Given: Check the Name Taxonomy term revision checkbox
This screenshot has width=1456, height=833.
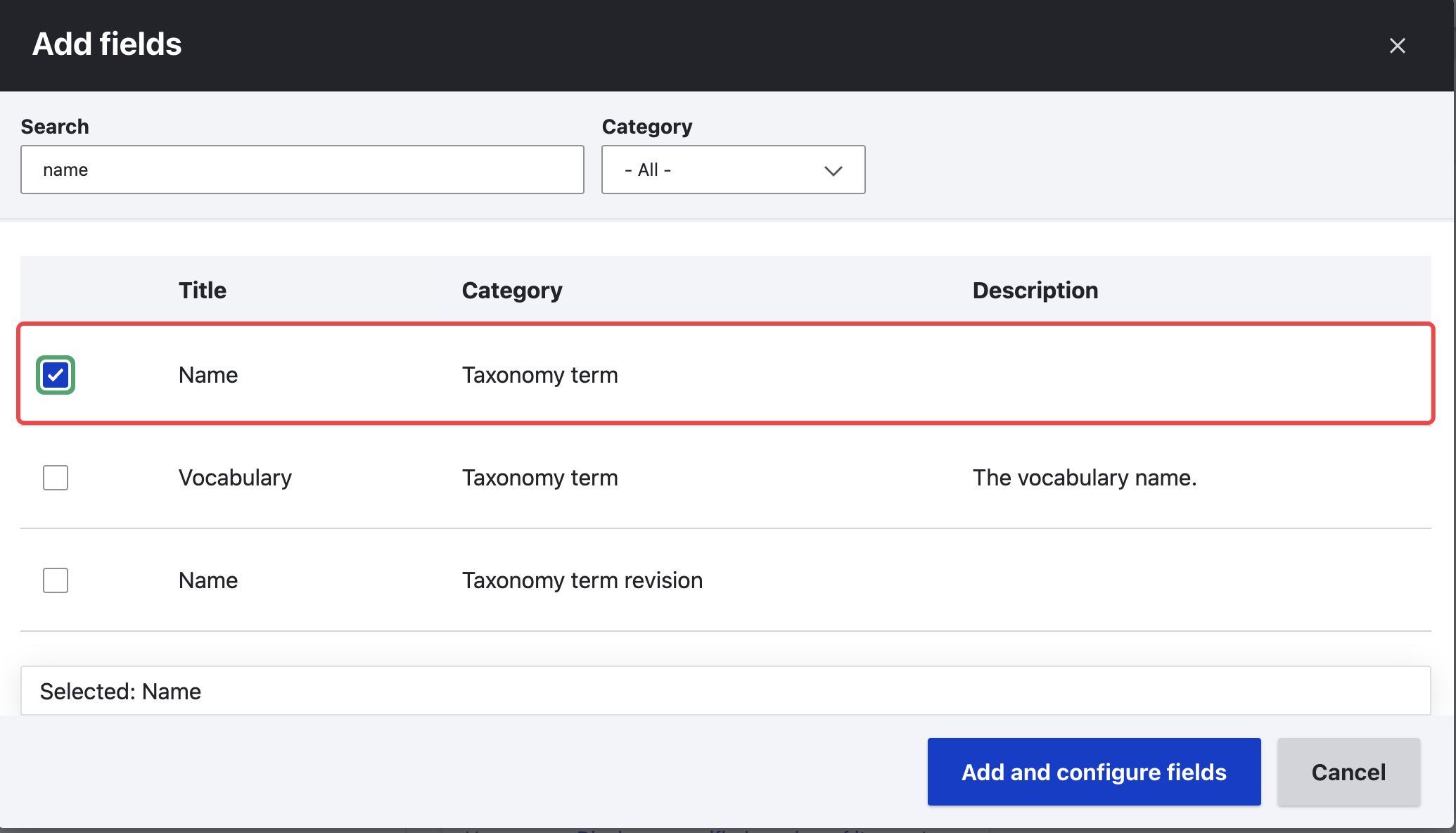Looking at the screenshot, I should click(56, 580).
